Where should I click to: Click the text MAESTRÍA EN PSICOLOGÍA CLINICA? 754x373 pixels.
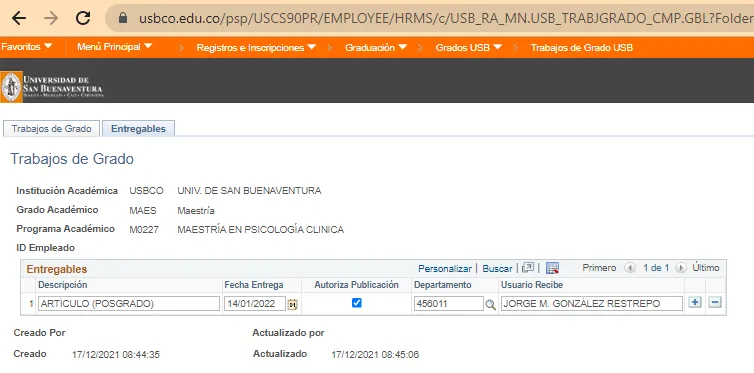[261, 230]
